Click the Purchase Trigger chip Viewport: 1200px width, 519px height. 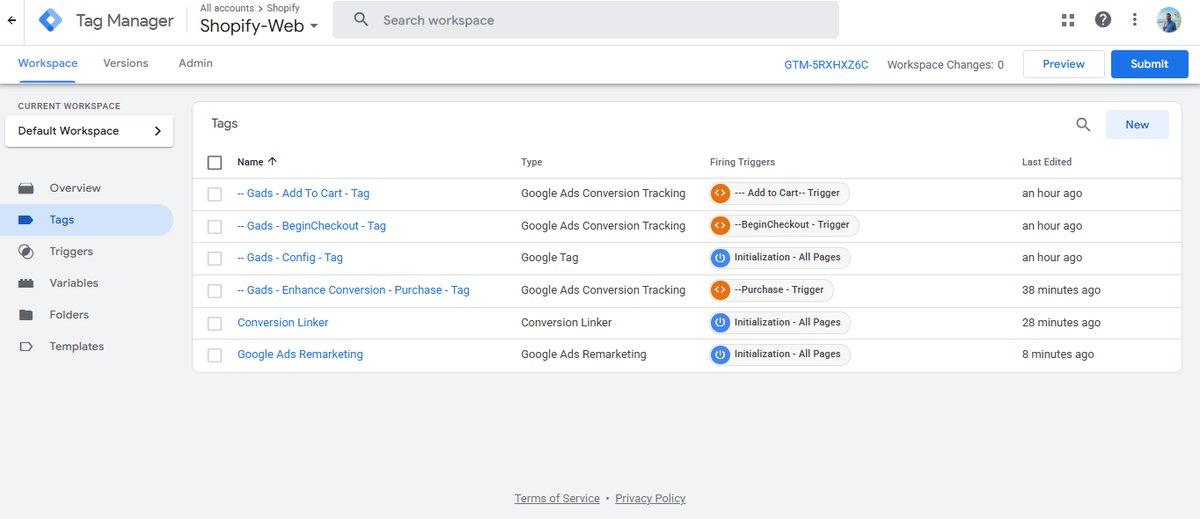click(x=771, y=290)
